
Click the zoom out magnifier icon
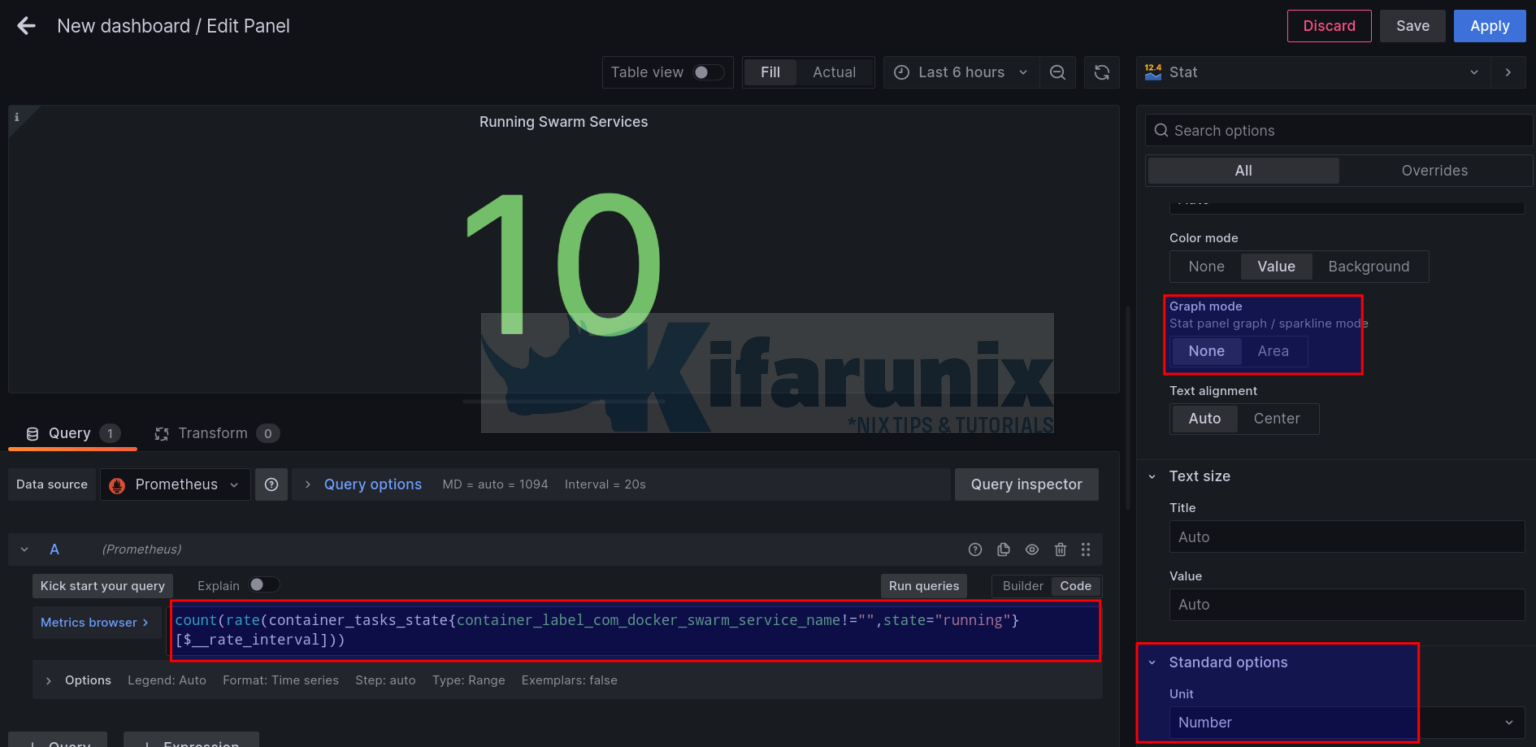(x=1057, y=72)
